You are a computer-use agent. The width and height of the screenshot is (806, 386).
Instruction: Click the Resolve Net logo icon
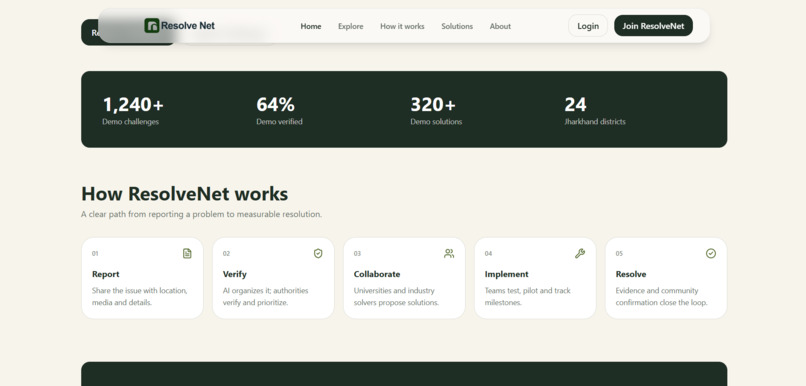152,26
